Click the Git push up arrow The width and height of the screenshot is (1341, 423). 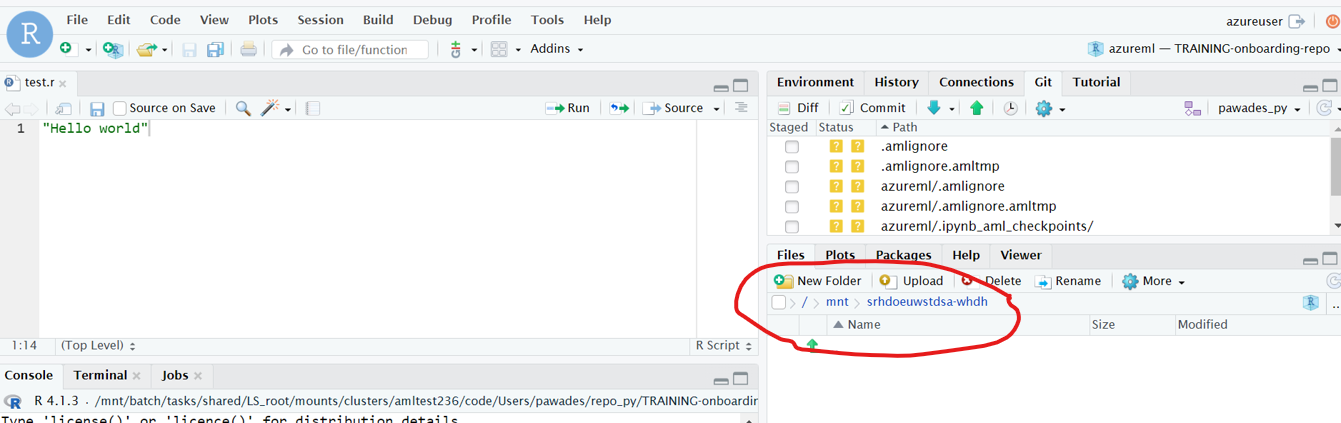[x=977, y=108]
